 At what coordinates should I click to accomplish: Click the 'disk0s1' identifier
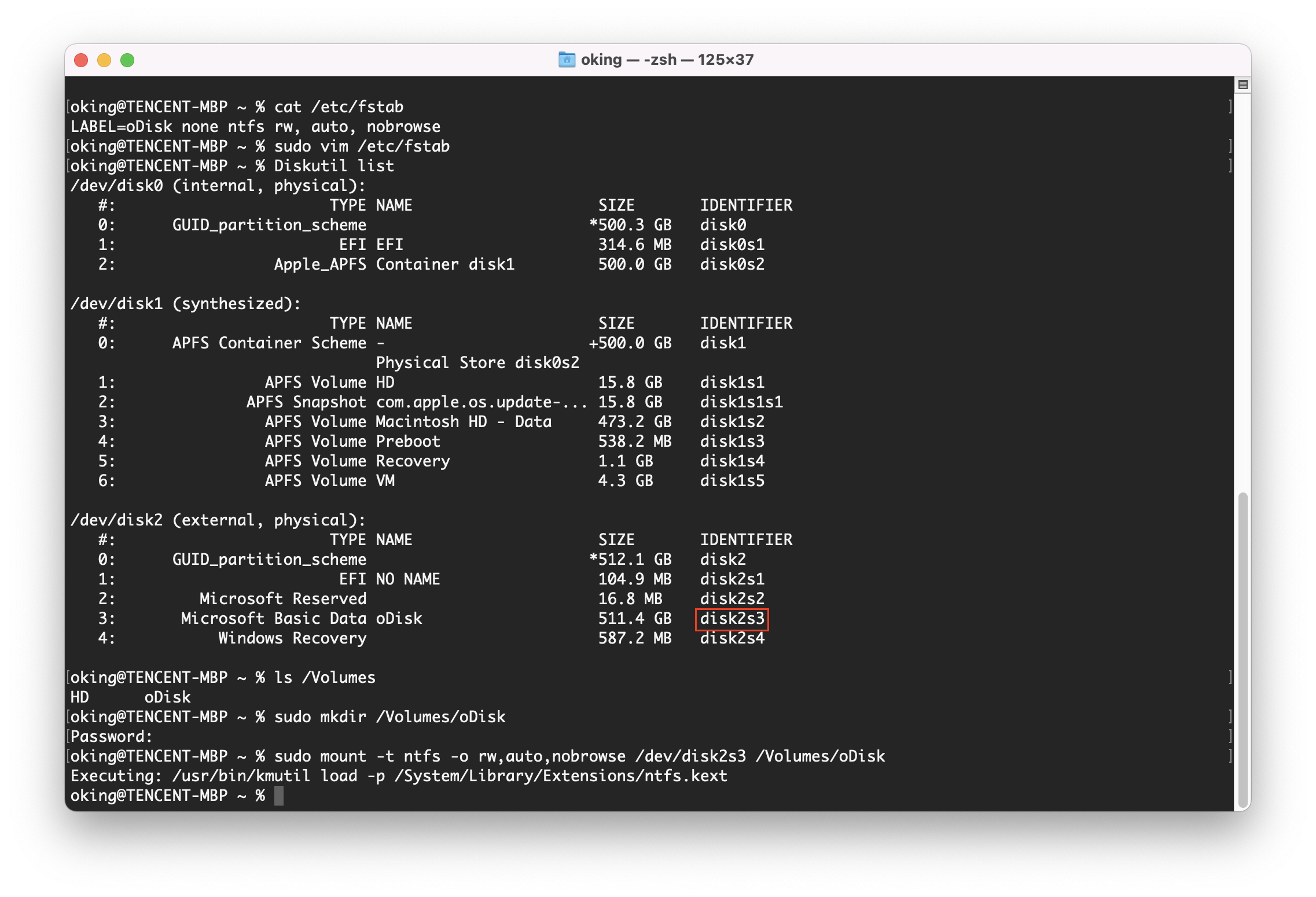click(732, 245)
